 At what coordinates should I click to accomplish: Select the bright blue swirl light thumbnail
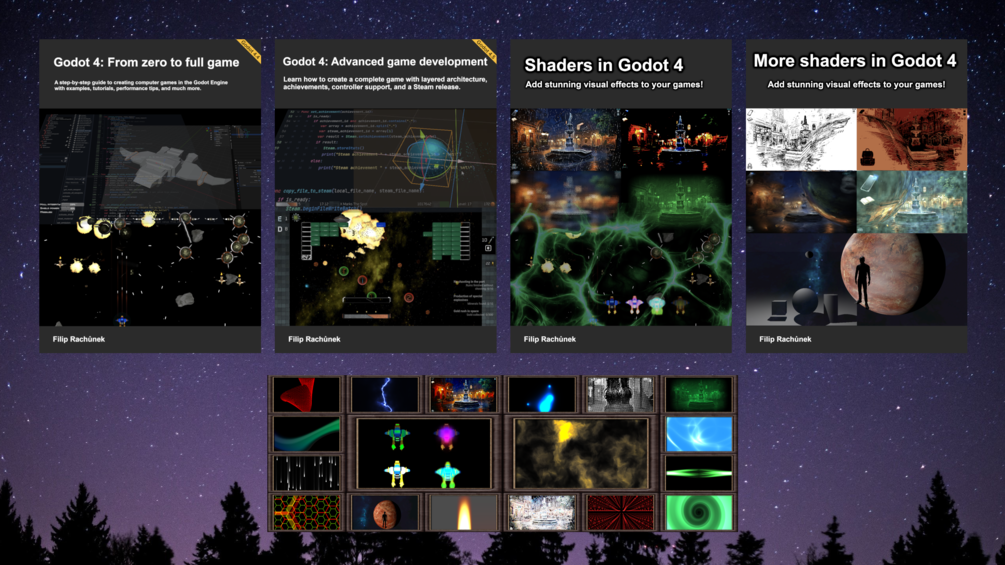699,434
